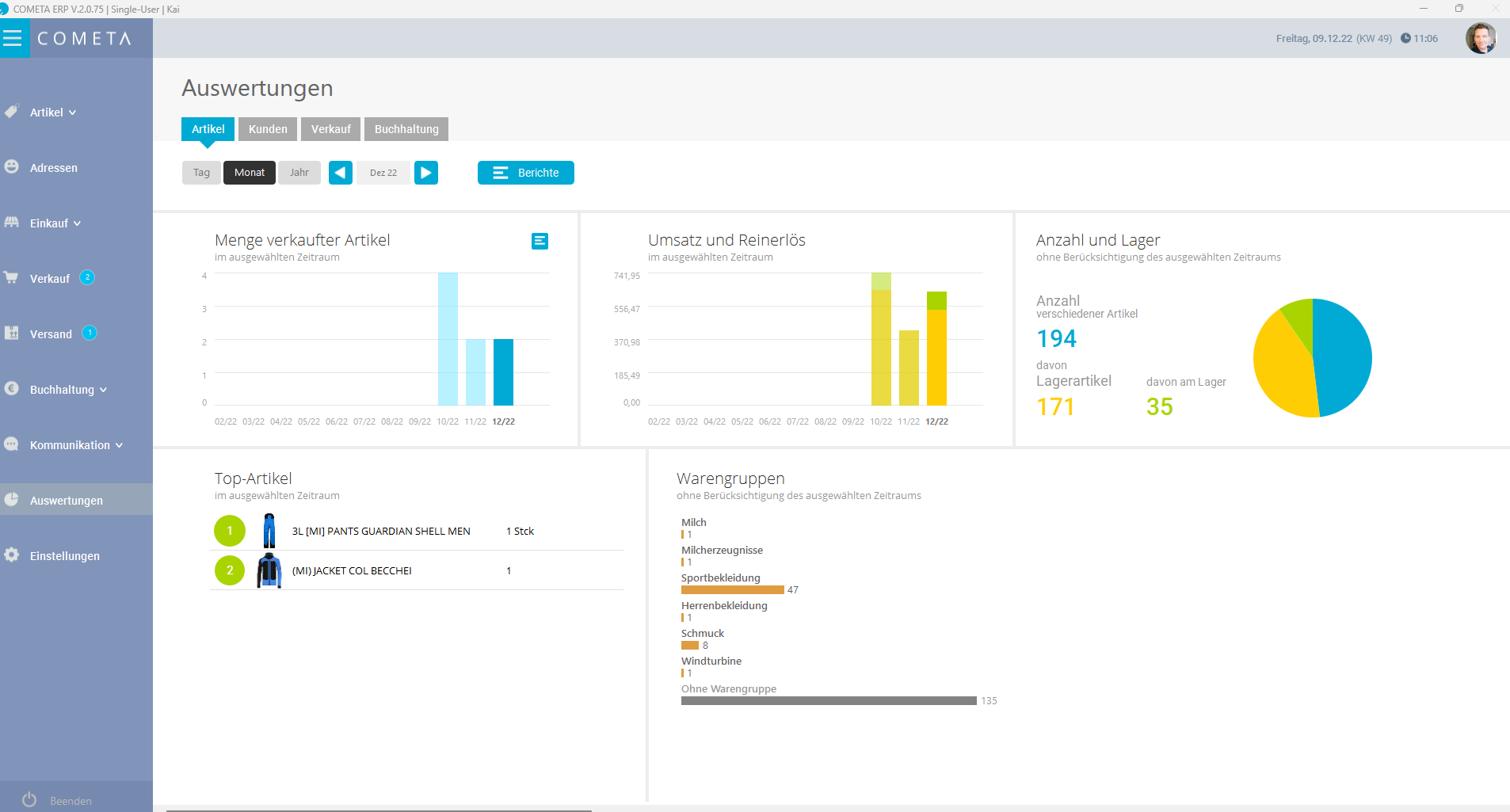The image size is (1510, 812).
Task: Click the report icon beside Menge verkaufter Artikel
Action: [540, 241]
